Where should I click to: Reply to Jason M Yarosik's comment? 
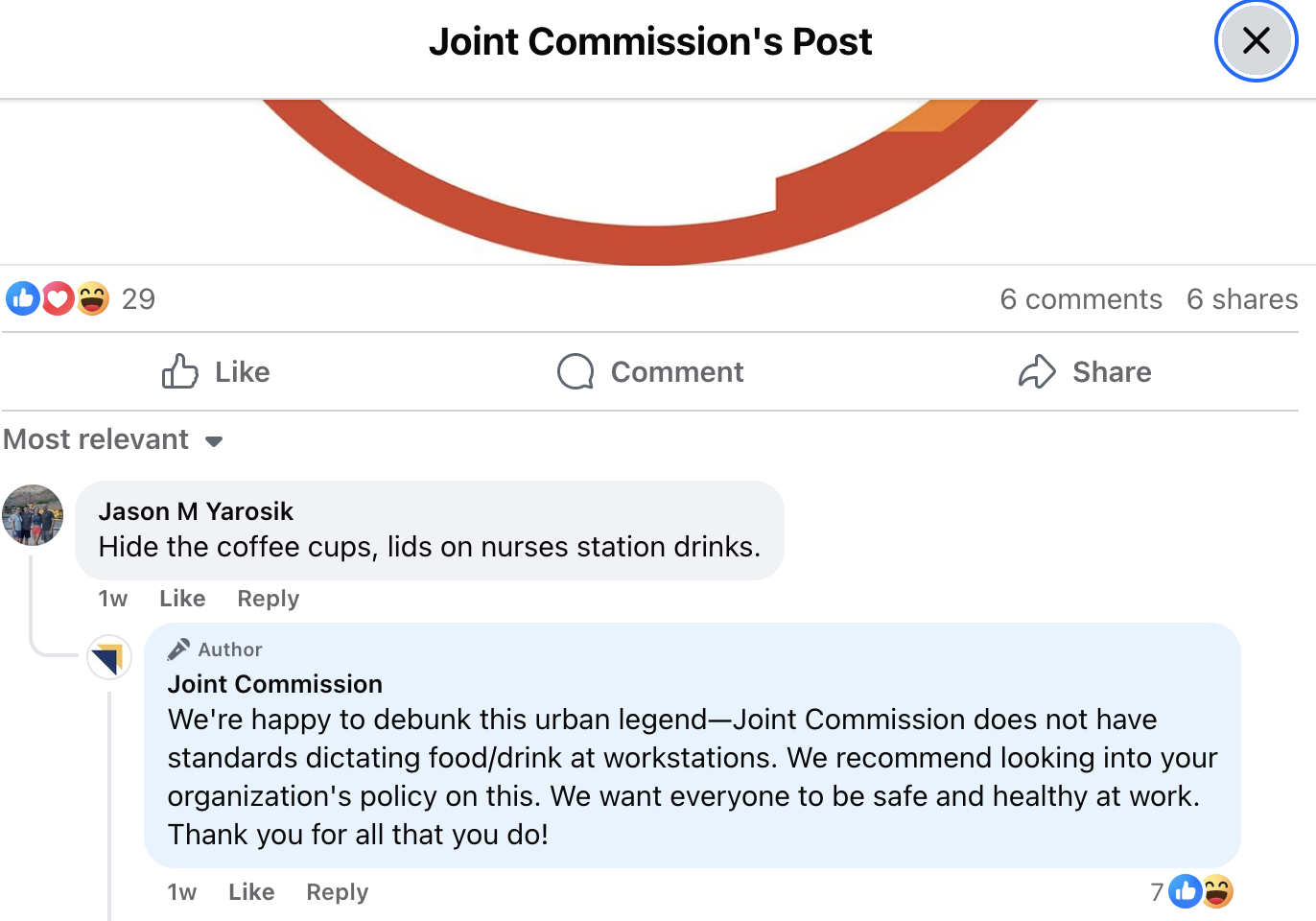pos(268,599)
